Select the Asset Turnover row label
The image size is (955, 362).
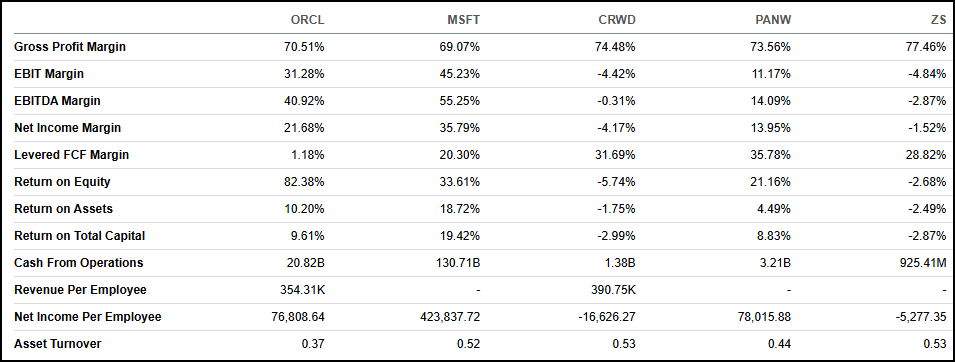coord(57,344)
